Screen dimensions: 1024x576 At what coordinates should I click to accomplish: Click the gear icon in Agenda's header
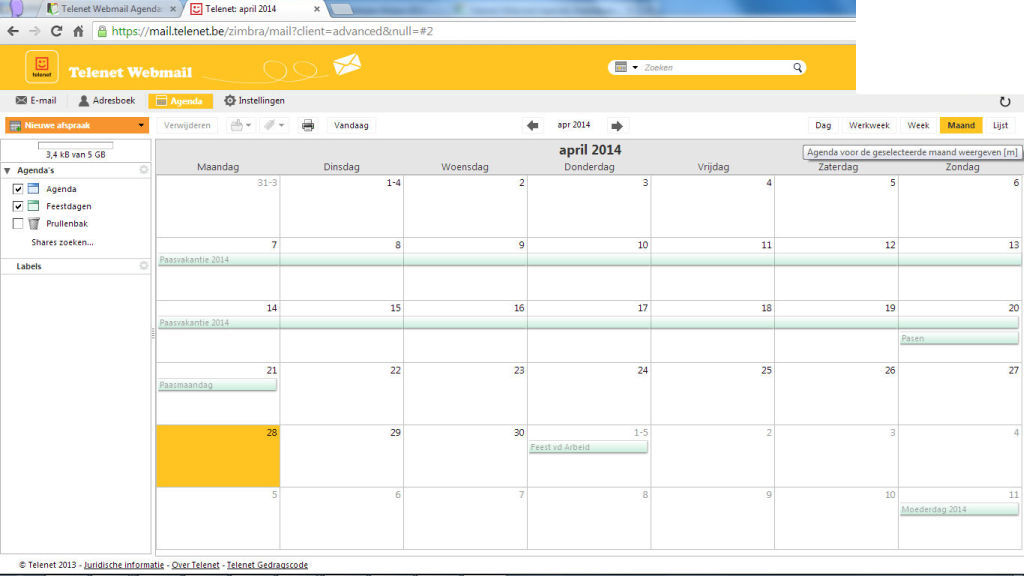tap(144, 170)
